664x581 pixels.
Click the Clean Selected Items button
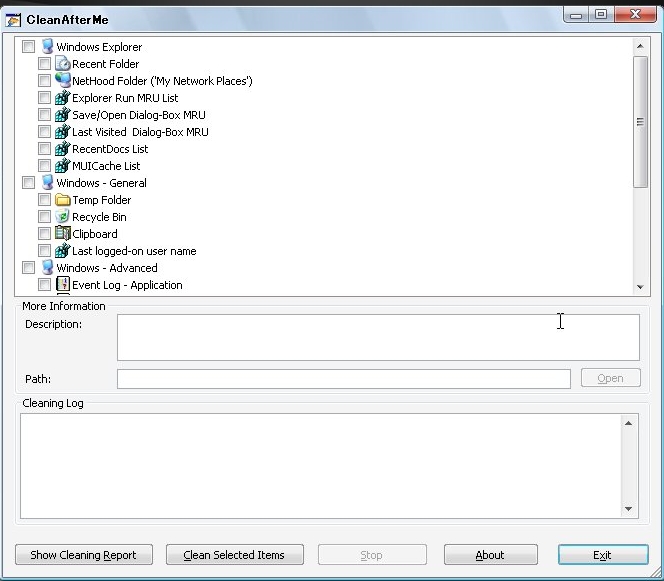(235, 555)
